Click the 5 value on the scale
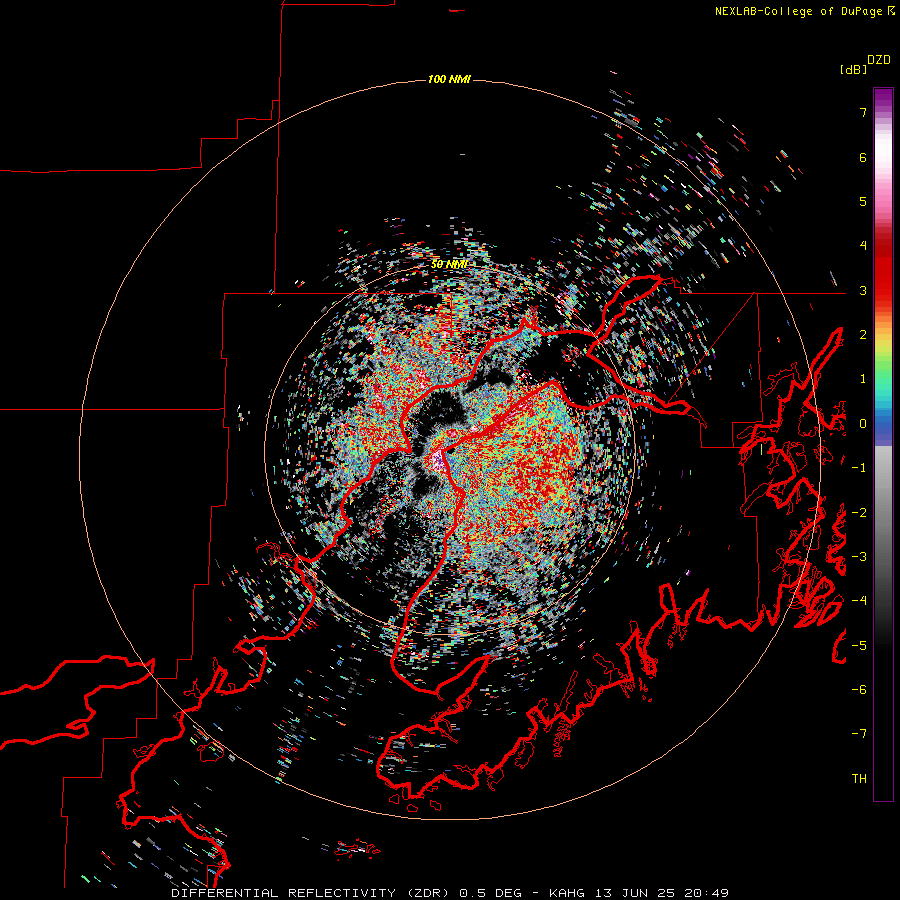Viewport: 900px width, 900px height. (863, 201)
